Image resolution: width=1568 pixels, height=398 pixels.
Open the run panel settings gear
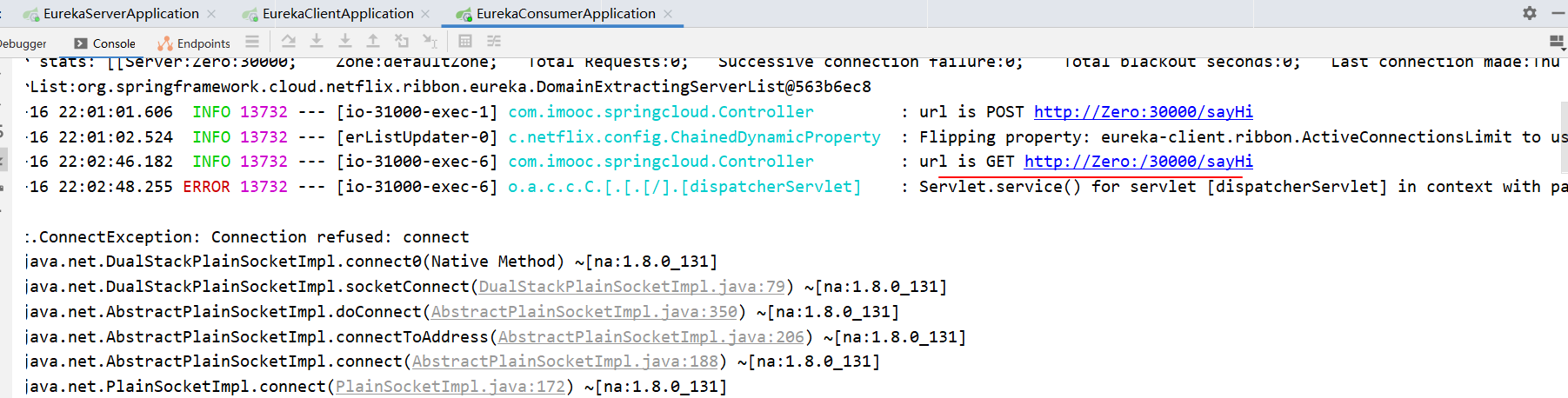click(x=1530, y=13)
